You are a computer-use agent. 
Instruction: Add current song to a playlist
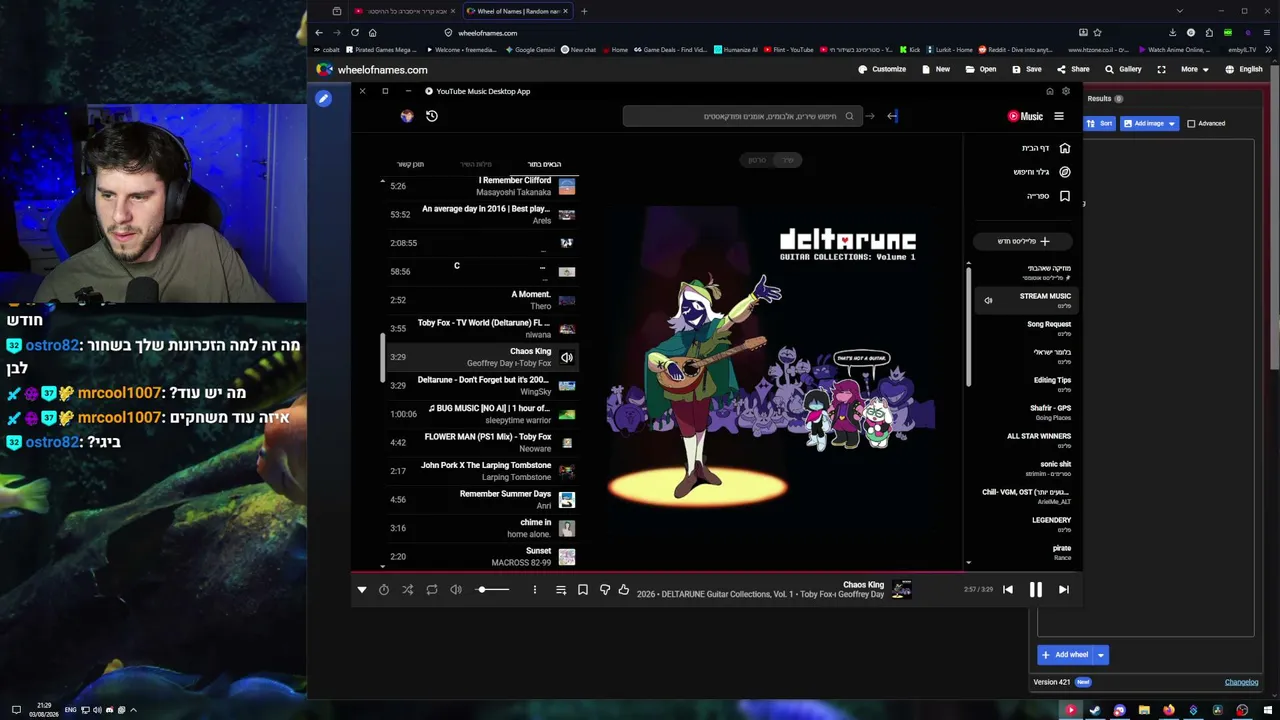pyautogui.click(x=561, y=590)
